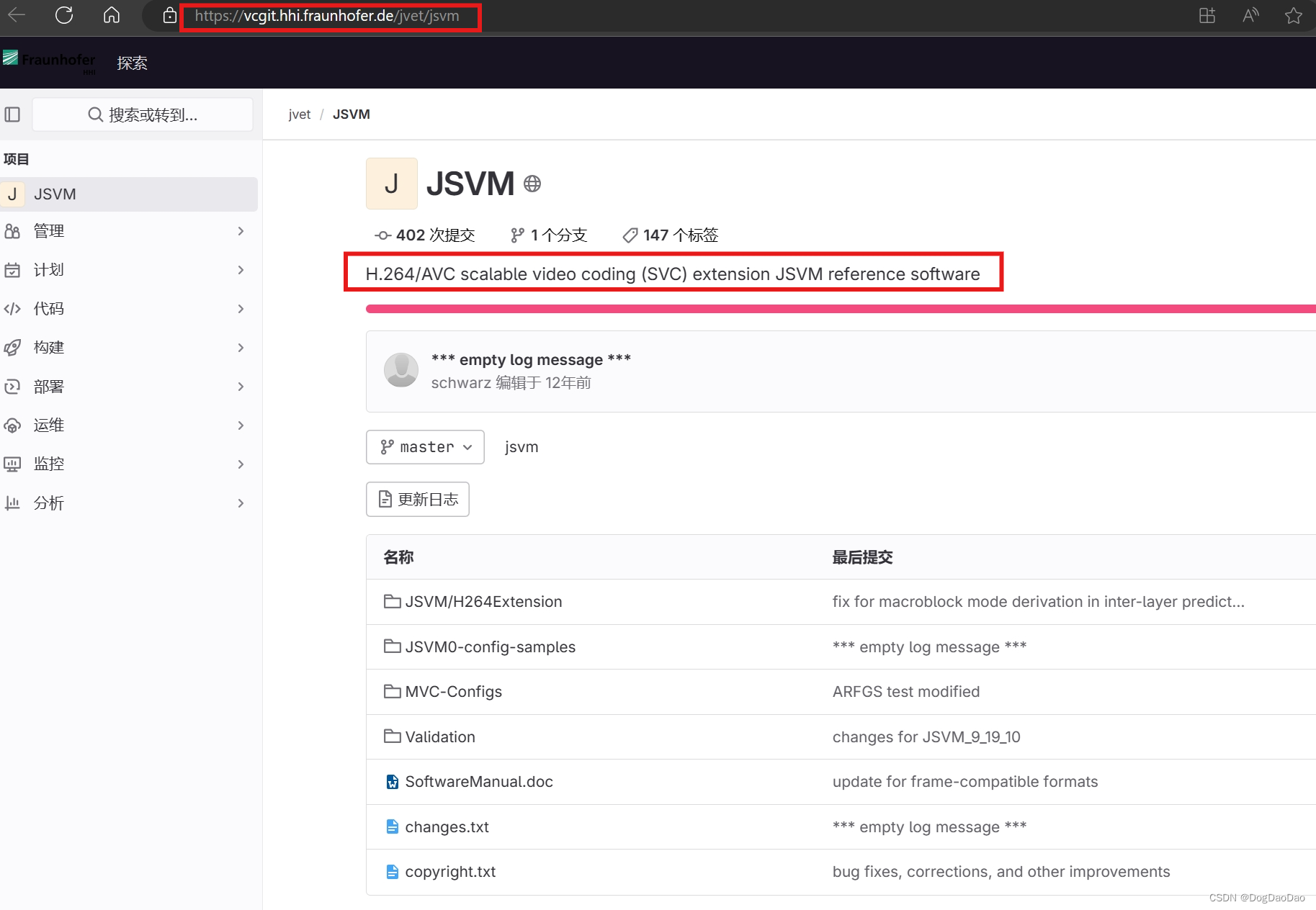Screen dimensions: 1316x910
Task: Open JSVM0-config-samples folder
Action: 491,647
